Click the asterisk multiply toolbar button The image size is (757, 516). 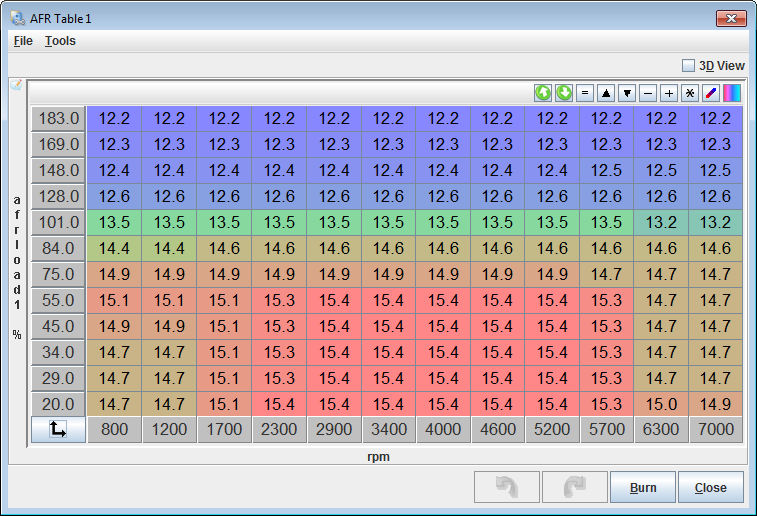[x=689, y=93]
